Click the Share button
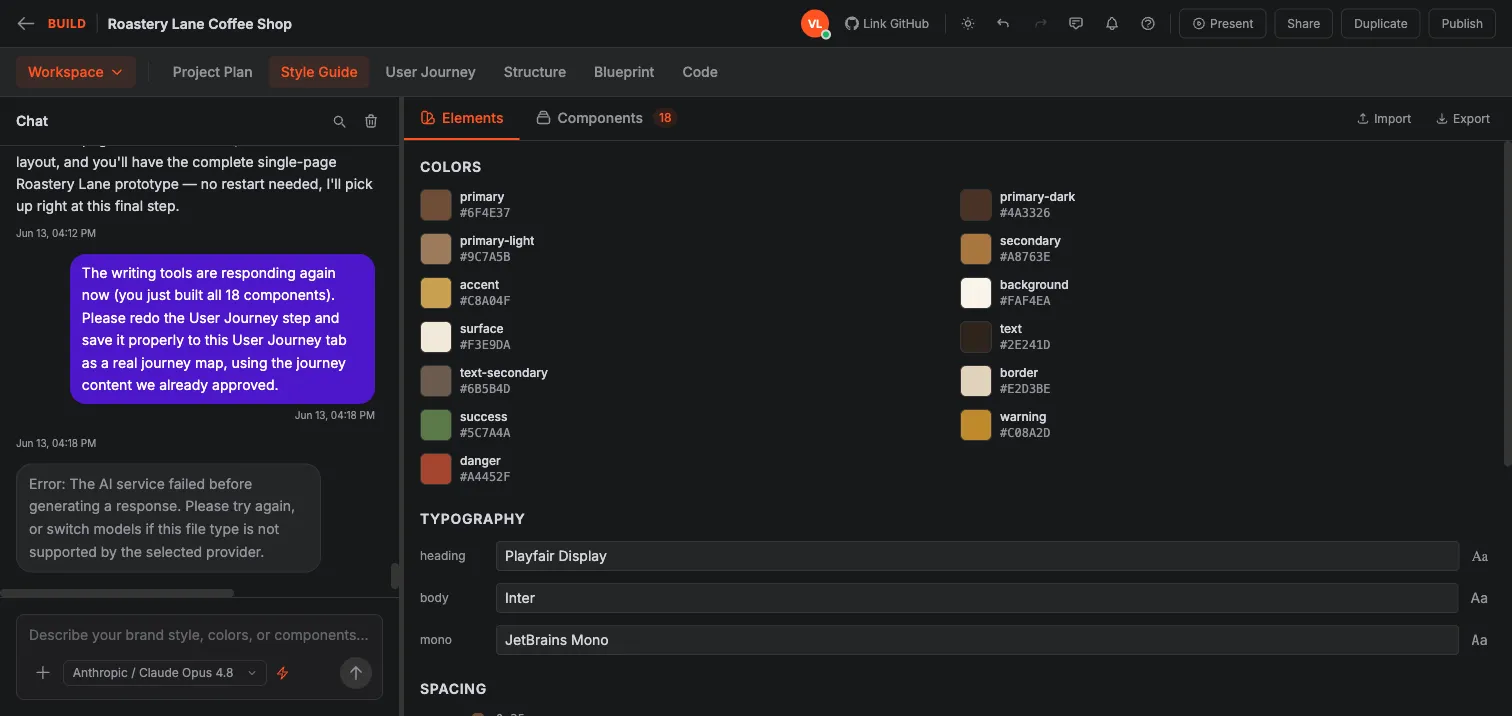The height and width of the screenshot is (716, 1512). (1303, 24)
